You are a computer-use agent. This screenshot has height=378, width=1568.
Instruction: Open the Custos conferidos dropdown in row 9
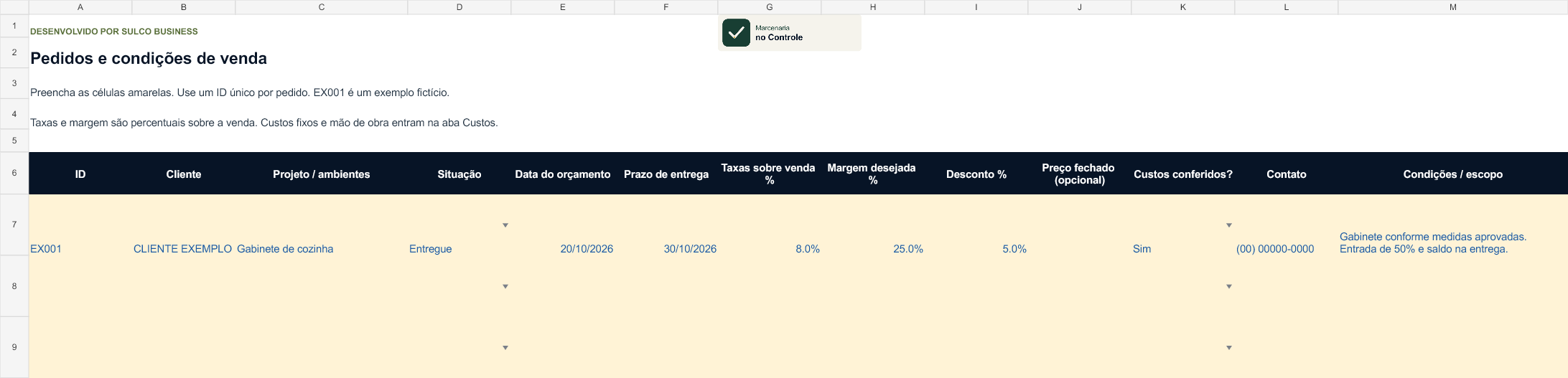click(x=1229, y=348)
